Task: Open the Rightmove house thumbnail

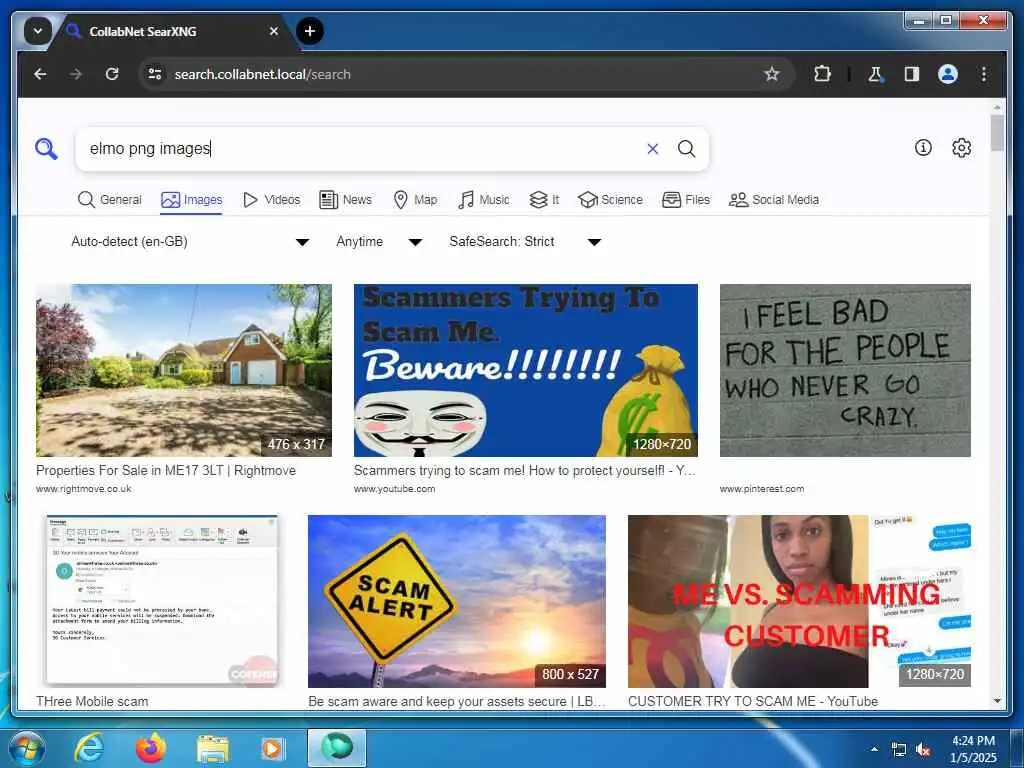Action: (x=184, y=370)
